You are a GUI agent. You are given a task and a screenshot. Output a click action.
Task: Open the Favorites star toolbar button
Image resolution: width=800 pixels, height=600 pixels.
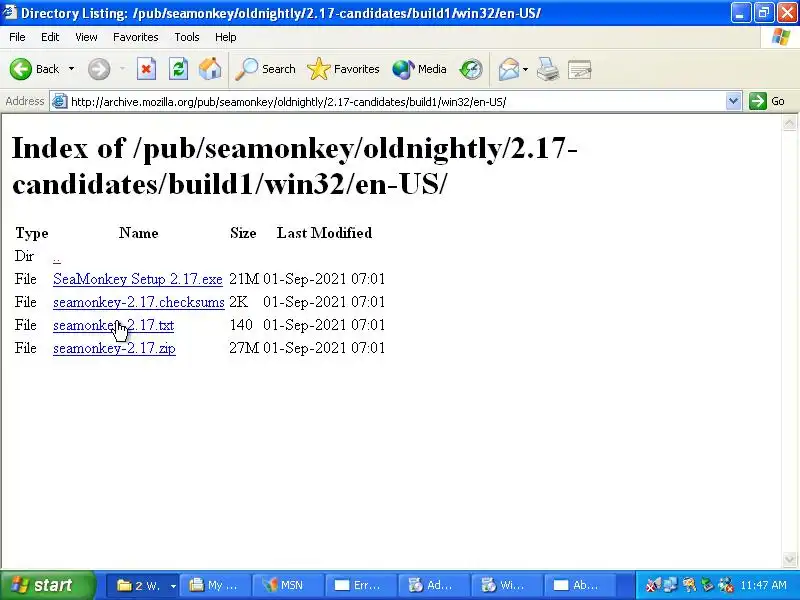pos(343,69)
